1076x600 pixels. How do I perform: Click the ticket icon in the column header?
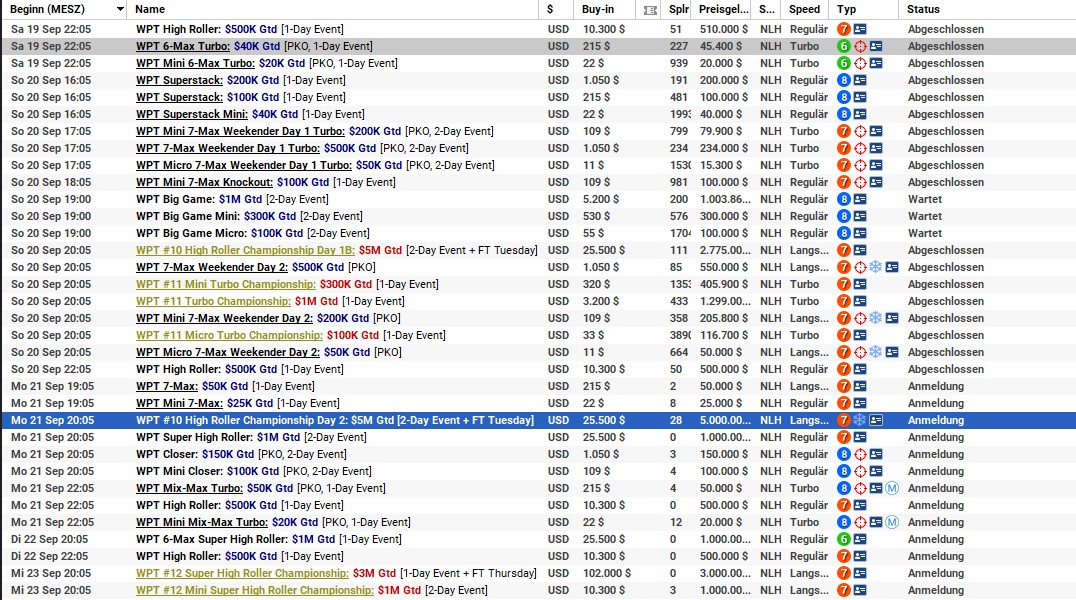pyautogui.click(x=650, y=10)
